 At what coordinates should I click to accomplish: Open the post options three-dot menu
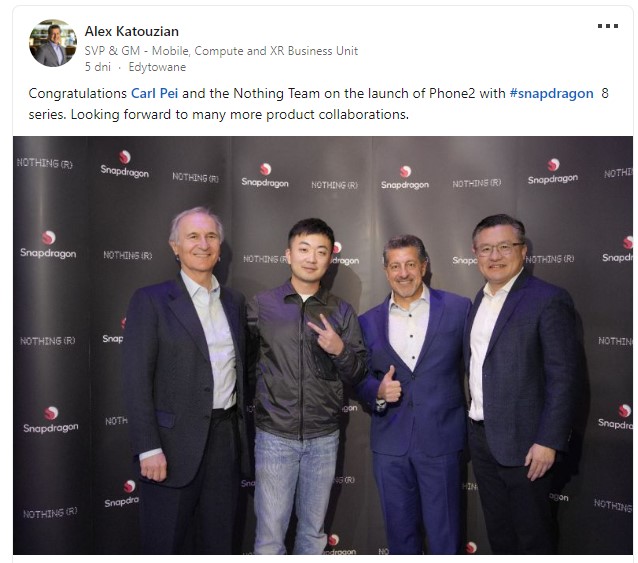(x=607, y=26)
